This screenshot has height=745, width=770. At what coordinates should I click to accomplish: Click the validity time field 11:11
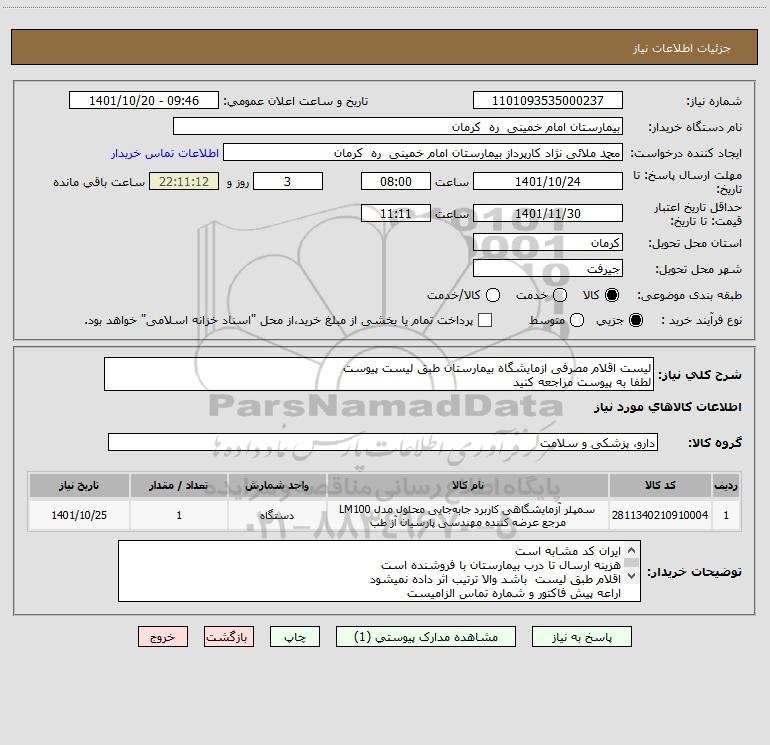(x=396, y=213)
